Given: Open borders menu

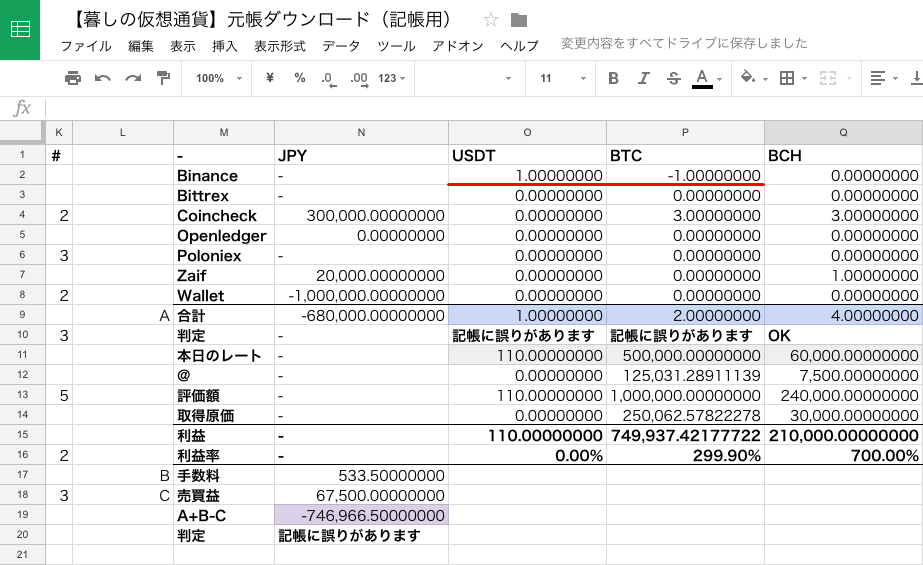Looking at the screenshot, I should (x=787, y=78).
